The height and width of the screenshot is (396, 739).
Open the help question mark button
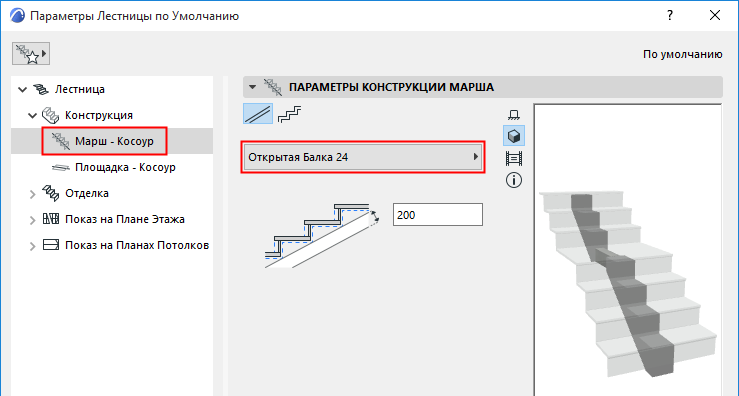(x=670, y=16)
